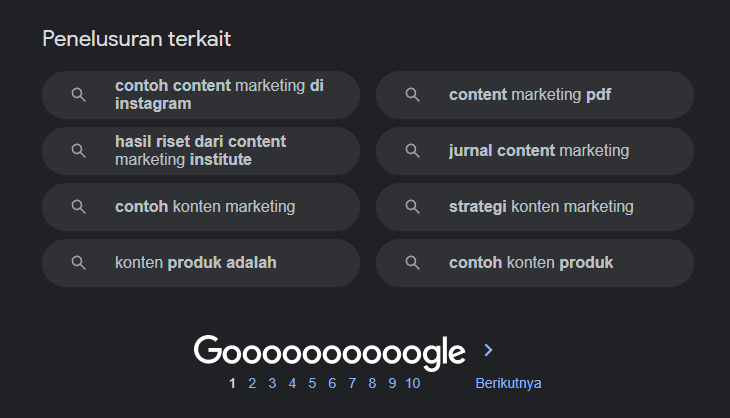The height and width of the screenshot is (418, 730).
Task: Choose suggestion 'strategi konten marketing'
Action: point(535,207)
